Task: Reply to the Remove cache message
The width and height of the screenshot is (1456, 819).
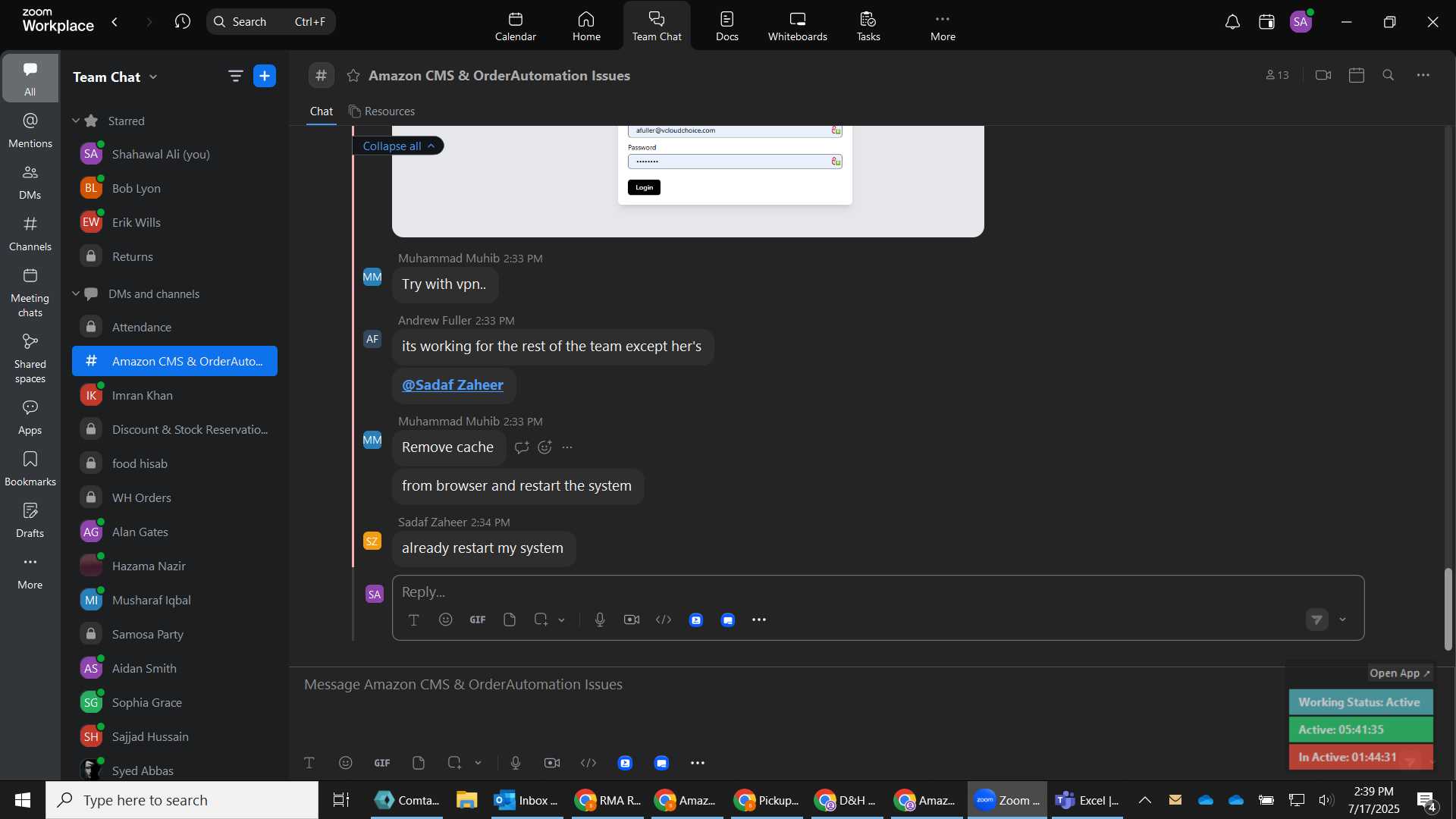Action: [522, 447]
